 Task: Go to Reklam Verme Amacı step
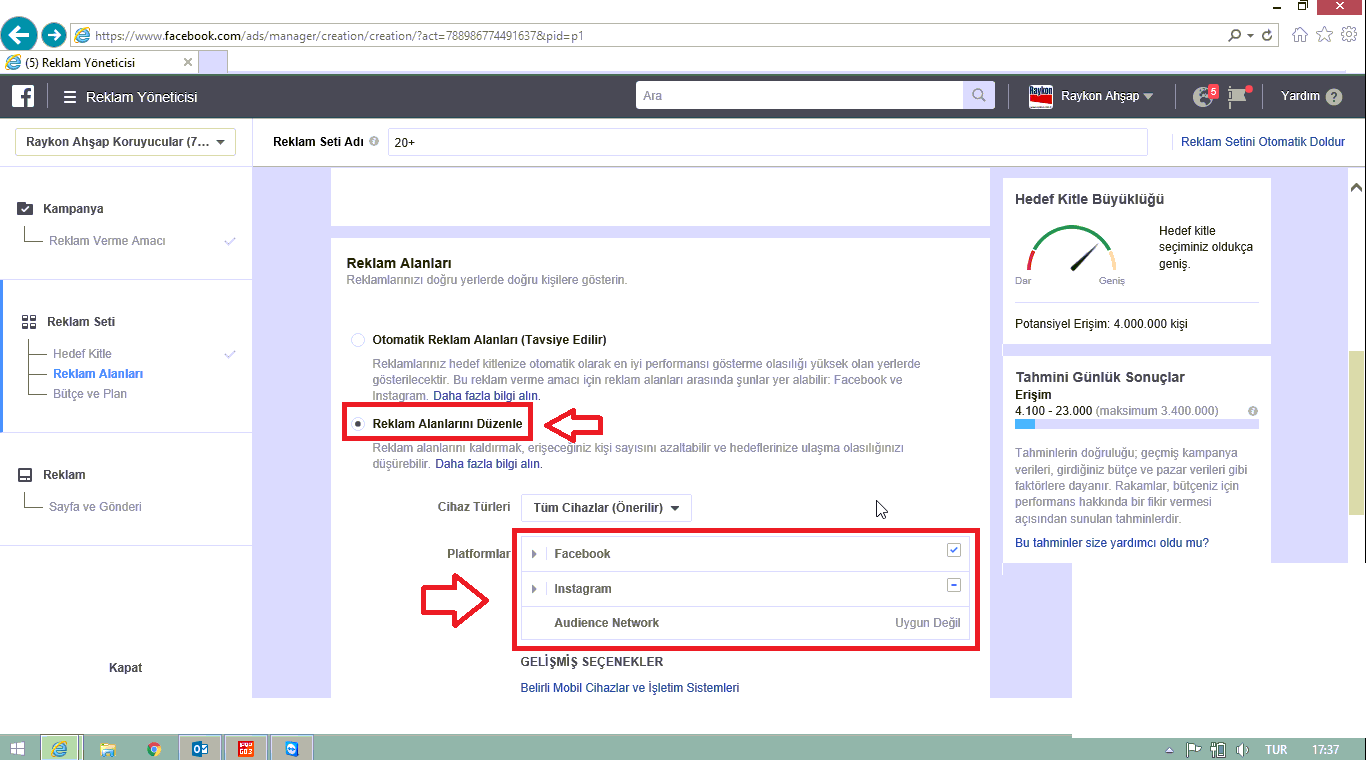107,241
